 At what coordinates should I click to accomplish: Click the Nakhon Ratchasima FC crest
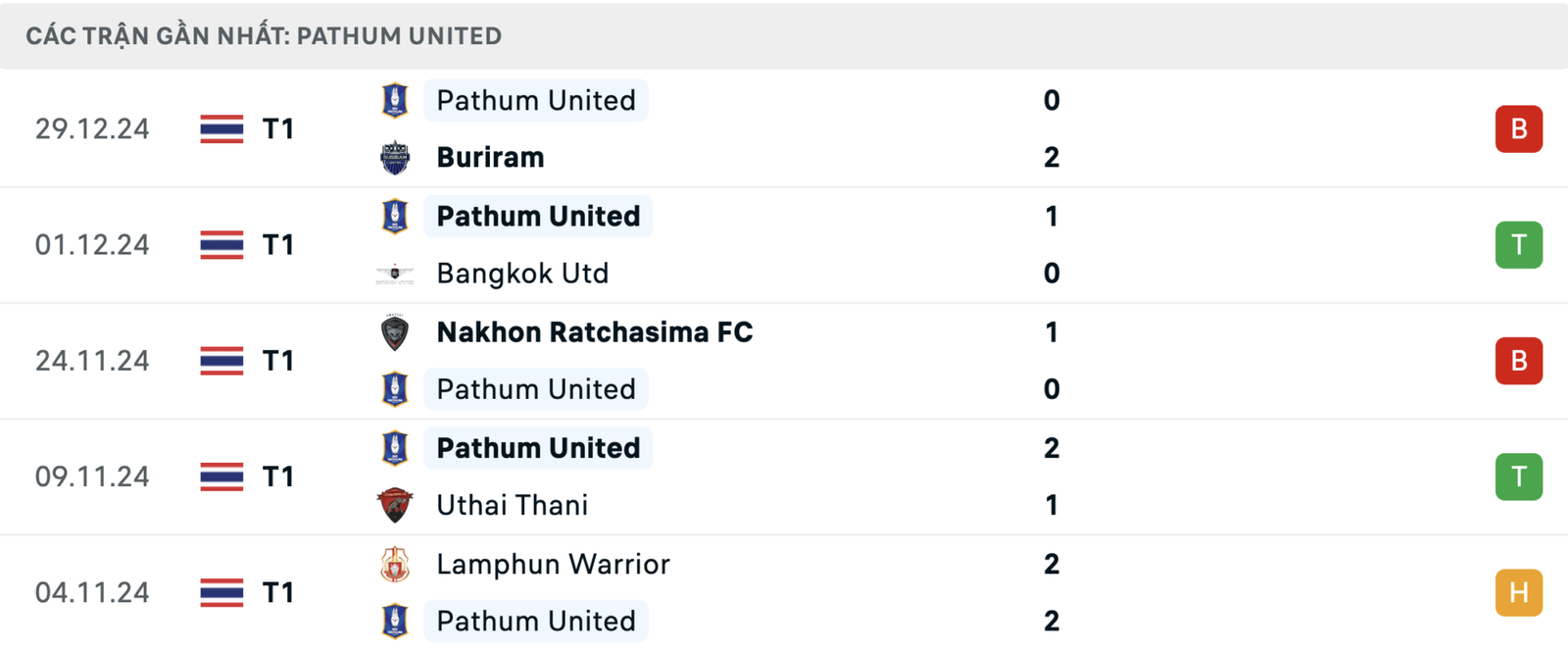(395, 332)
